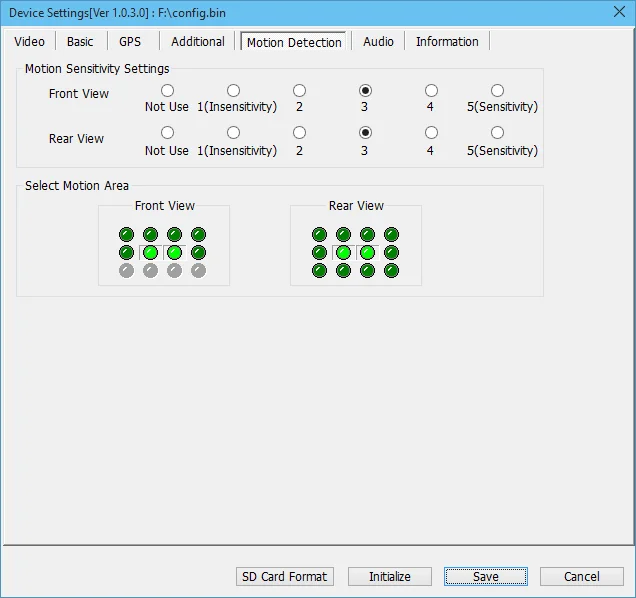Toggle Rear View middle row fourth motion cell
This screenshot has width=636, height=598.
click(391, 252)
